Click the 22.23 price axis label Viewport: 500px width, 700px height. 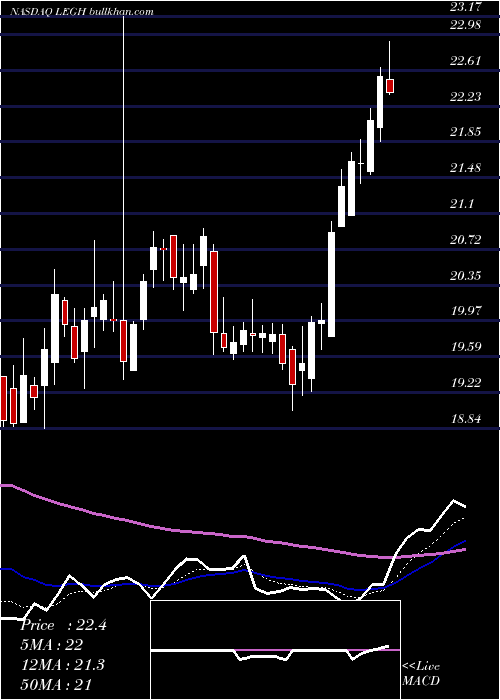pos(465,97)
